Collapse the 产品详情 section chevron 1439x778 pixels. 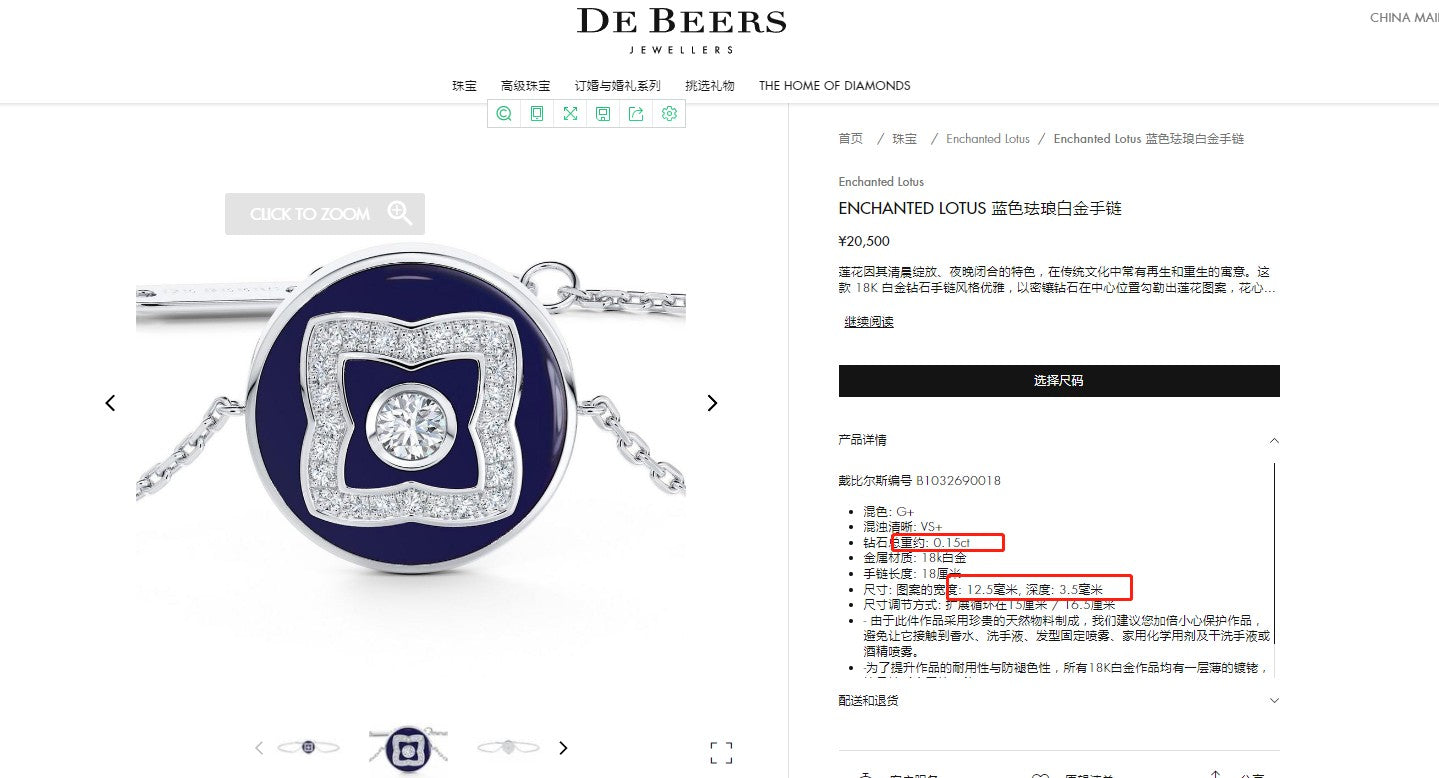[x=1274, y=440]
